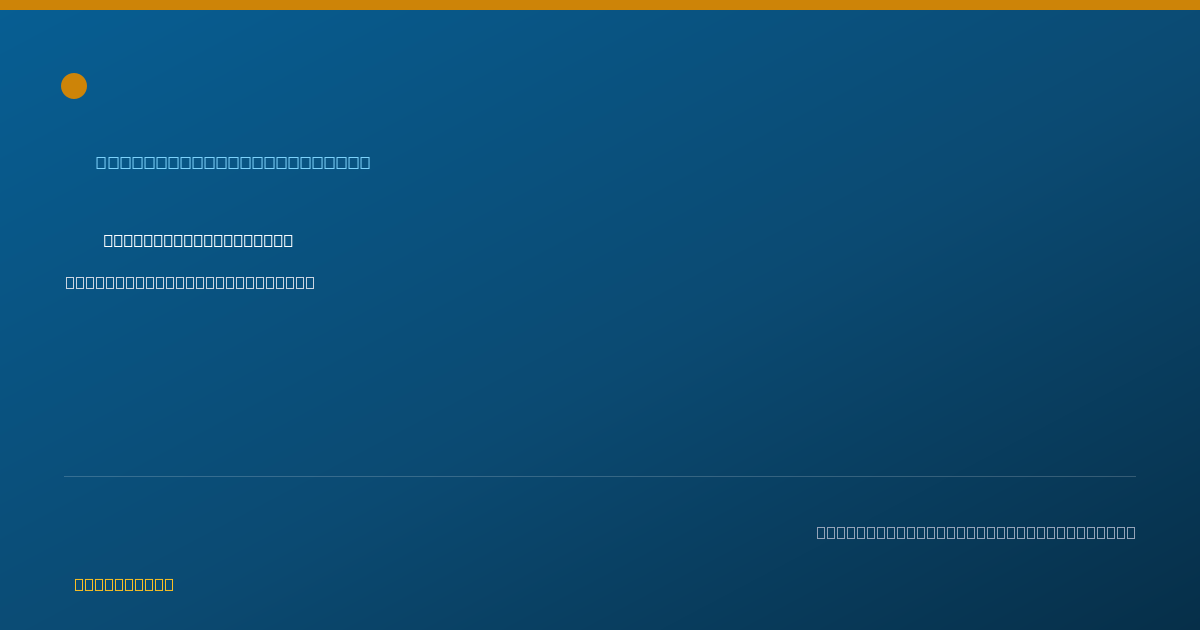The height and width of the screenshot is (630, 1200).
Task: Click the thin horizontal divider line
Action: (600, 476)
